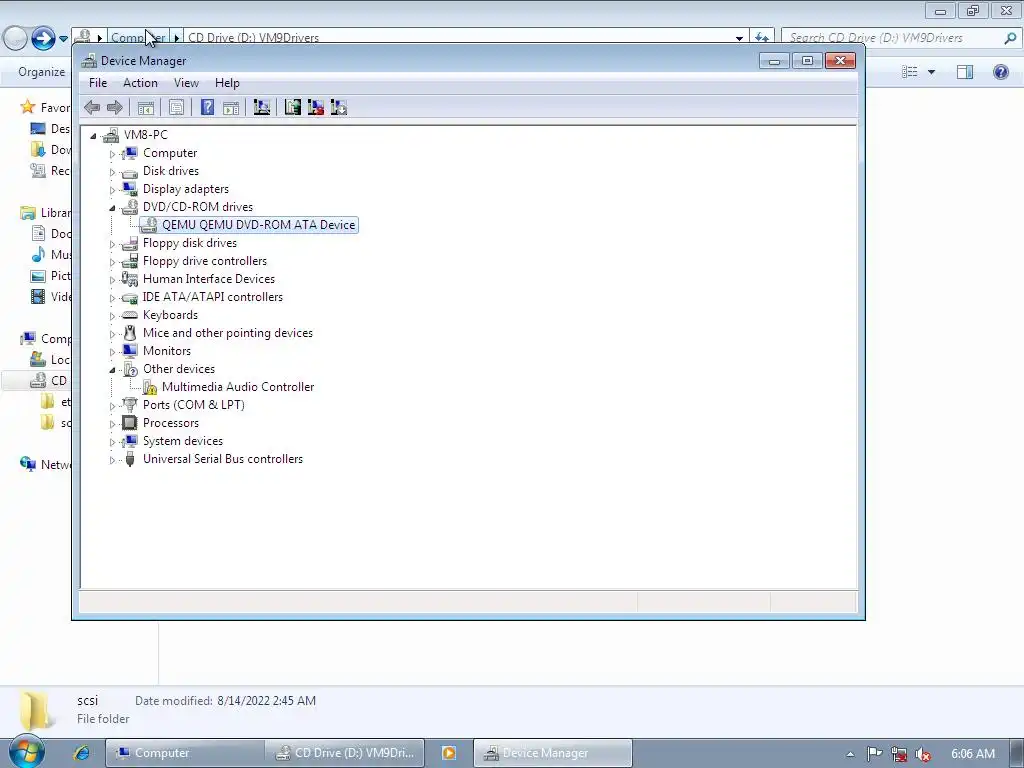Open the address bar history dropdown
This screenshot has height=768, width=1024.
tap(739, 38)
